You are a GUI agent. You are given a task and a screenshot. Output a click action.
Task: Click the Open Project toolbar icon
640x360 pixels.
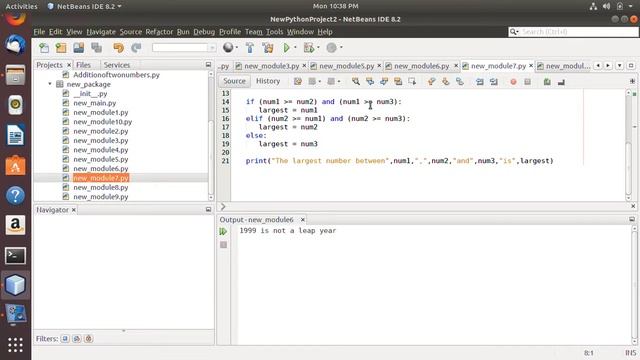(x=78, y=48)
